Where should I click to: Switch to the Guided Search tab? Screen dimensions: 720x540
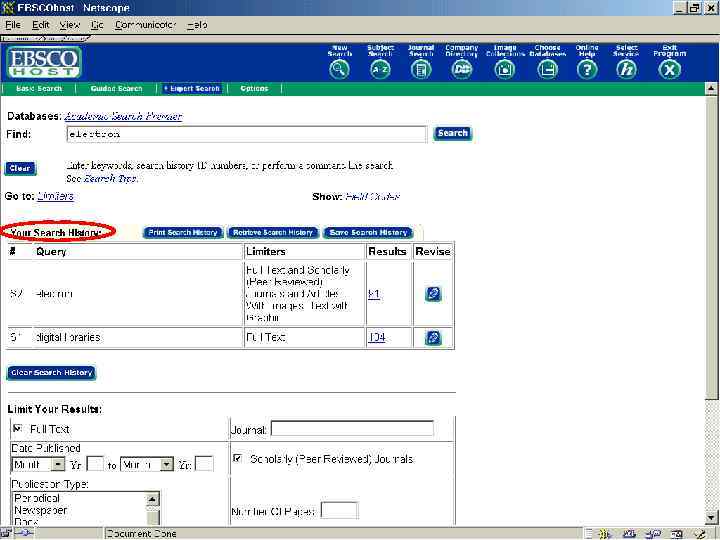point(116,89)
